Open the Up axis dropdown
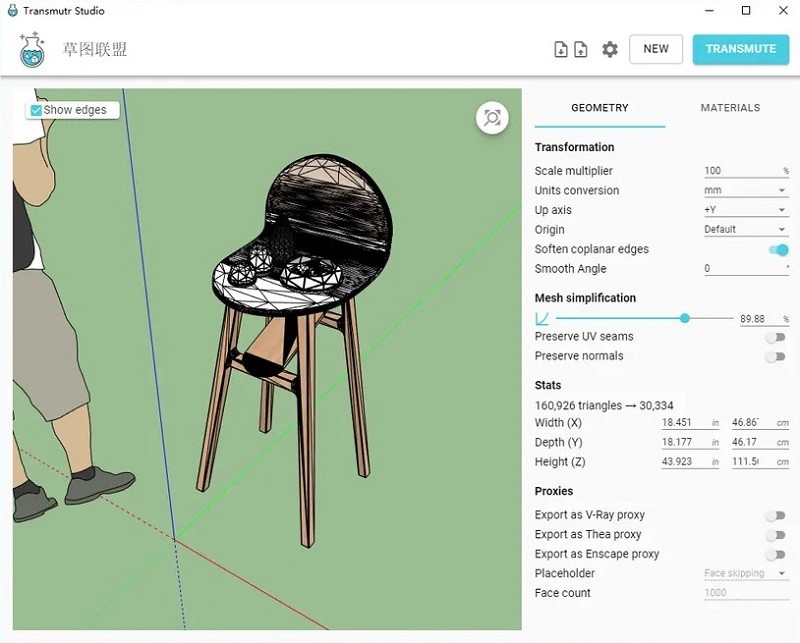Viewport: 800px width, 643px height. point(745,210)
